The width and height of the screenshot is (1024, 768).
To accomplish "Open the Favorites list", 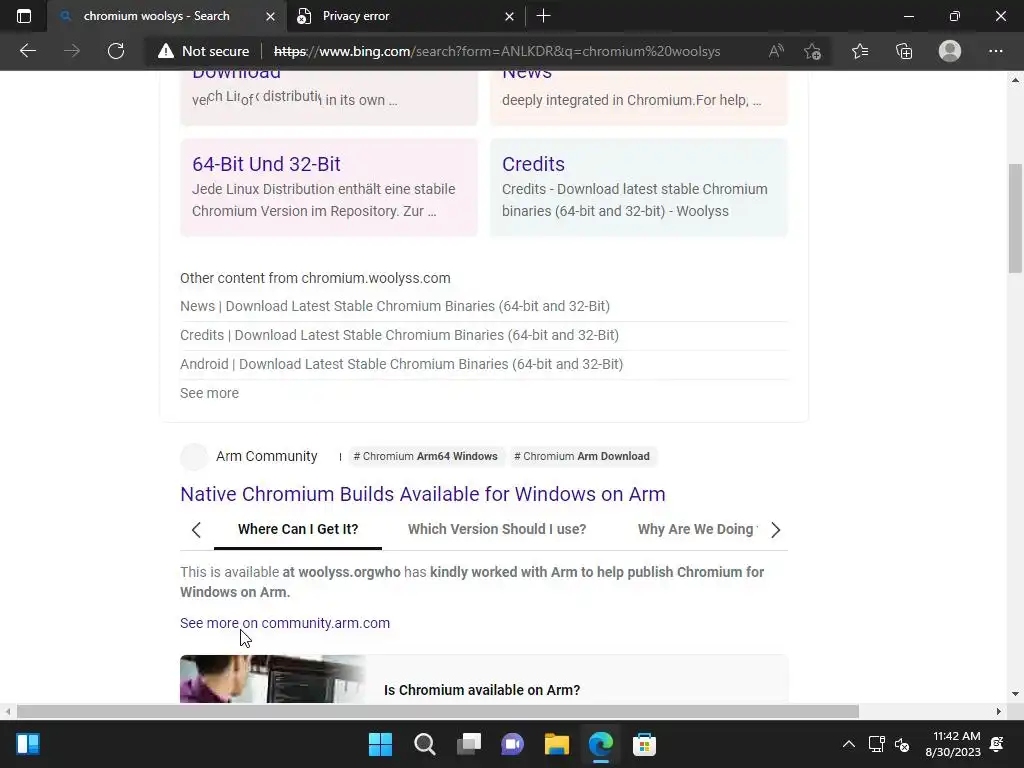I will (x=860, y=51).
